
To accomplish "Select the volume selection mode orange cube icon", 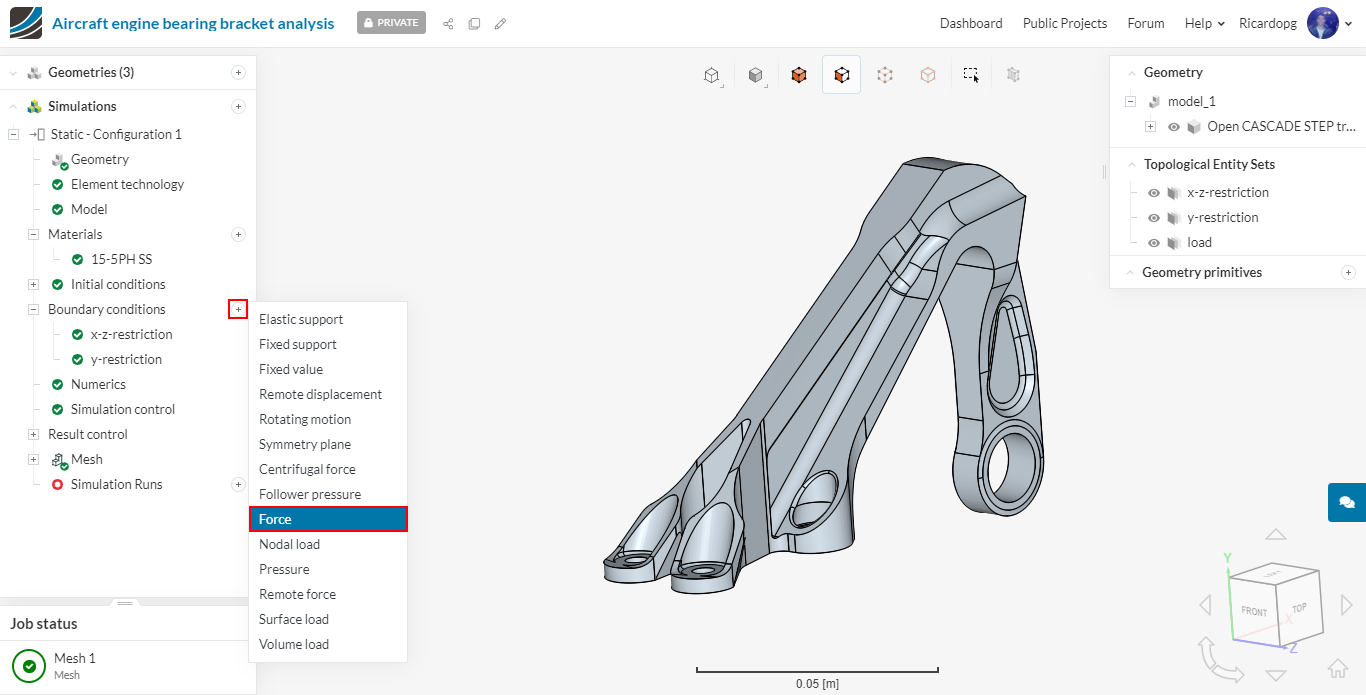I will [x=798, y=75].
